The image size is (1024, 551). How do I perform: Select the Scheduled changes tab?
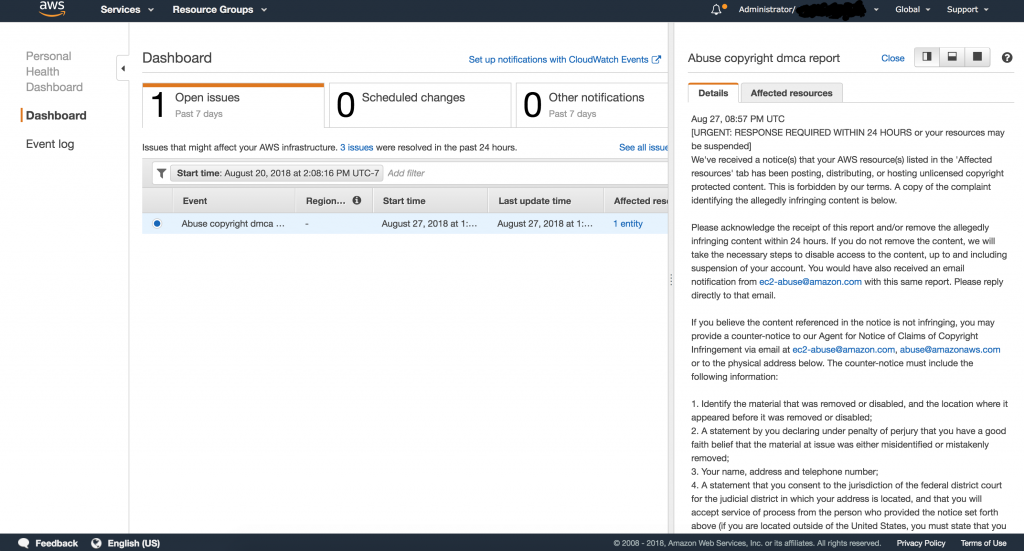[x=420, y=104]
